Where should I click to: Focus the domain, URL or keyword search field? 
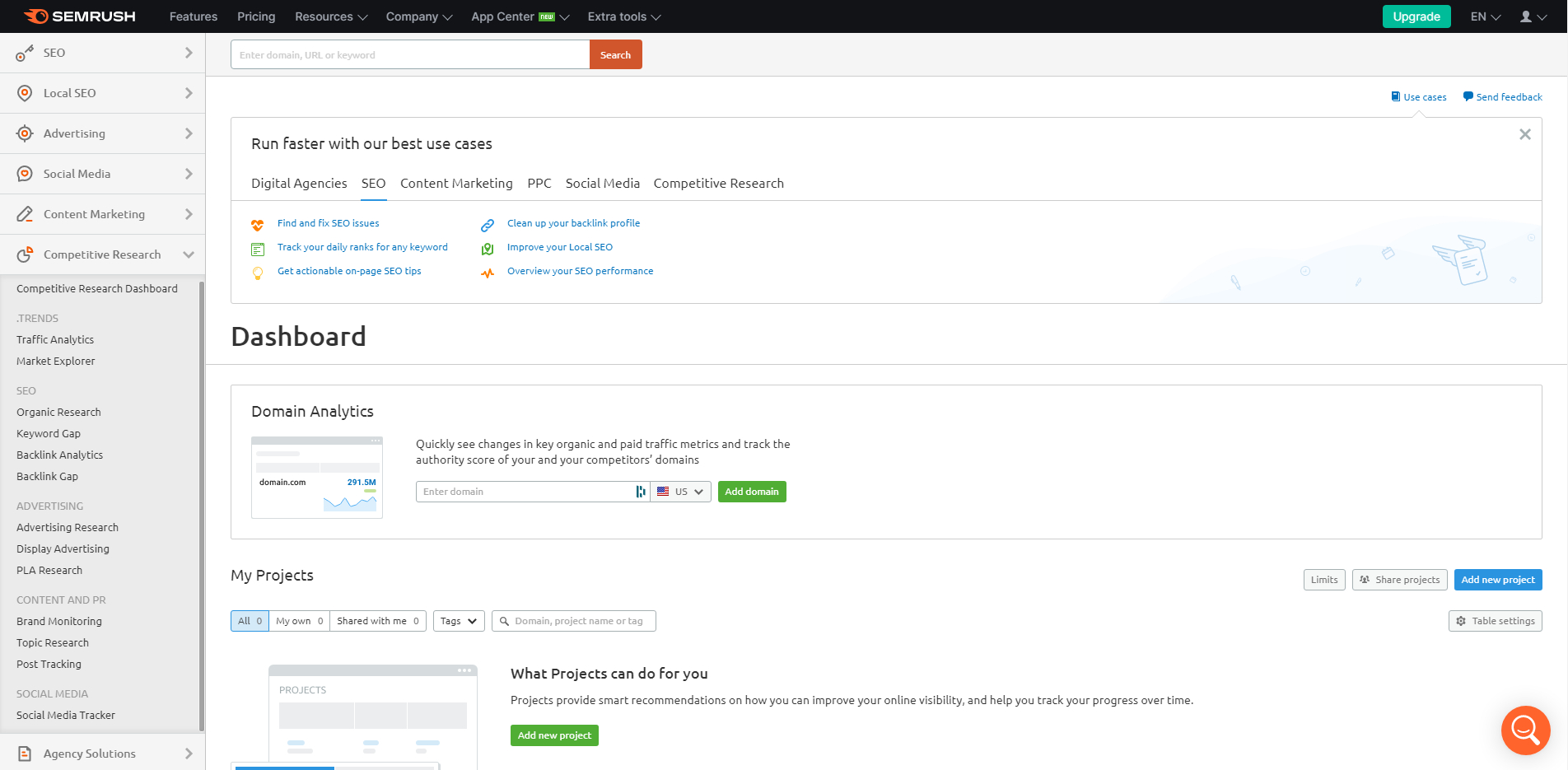[x=410, y=54]
